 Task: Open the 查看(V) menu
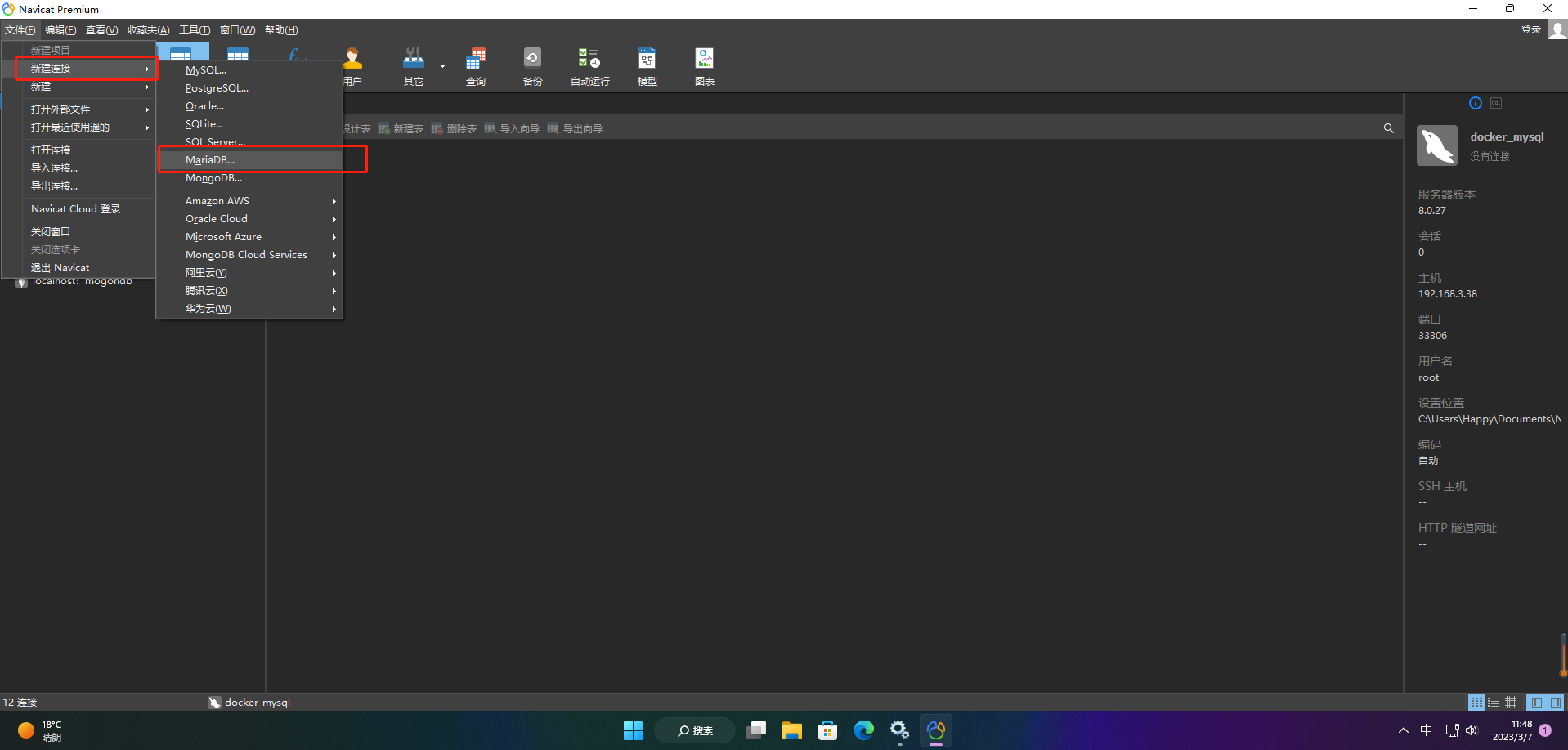[102, 30]
